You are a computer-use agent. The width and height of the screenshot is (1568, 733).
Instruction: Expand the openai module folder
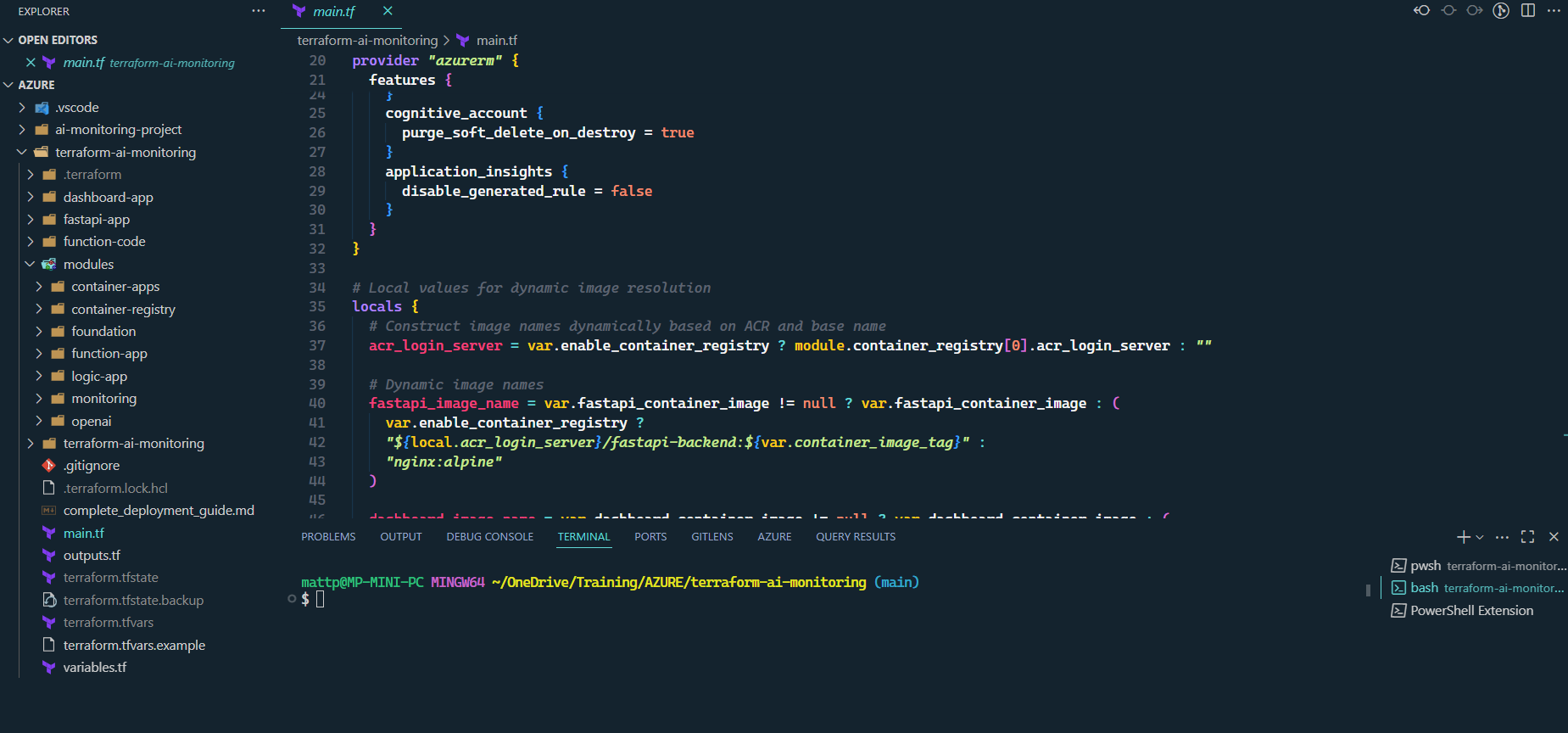(39, 422)
